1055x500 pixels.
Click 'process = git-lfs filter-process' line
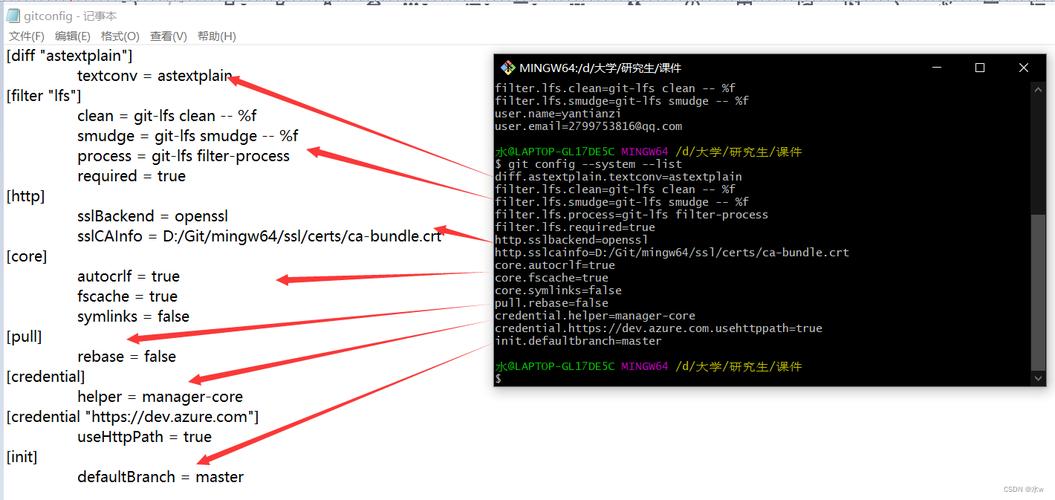point(183,156)
